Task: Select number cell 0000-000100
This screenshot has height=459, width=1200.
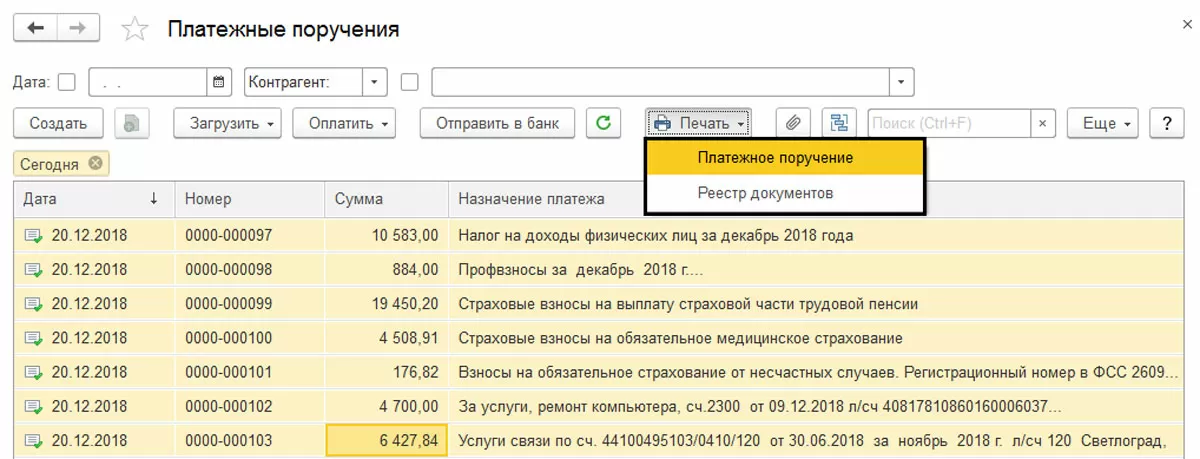Action: point(249,338)
